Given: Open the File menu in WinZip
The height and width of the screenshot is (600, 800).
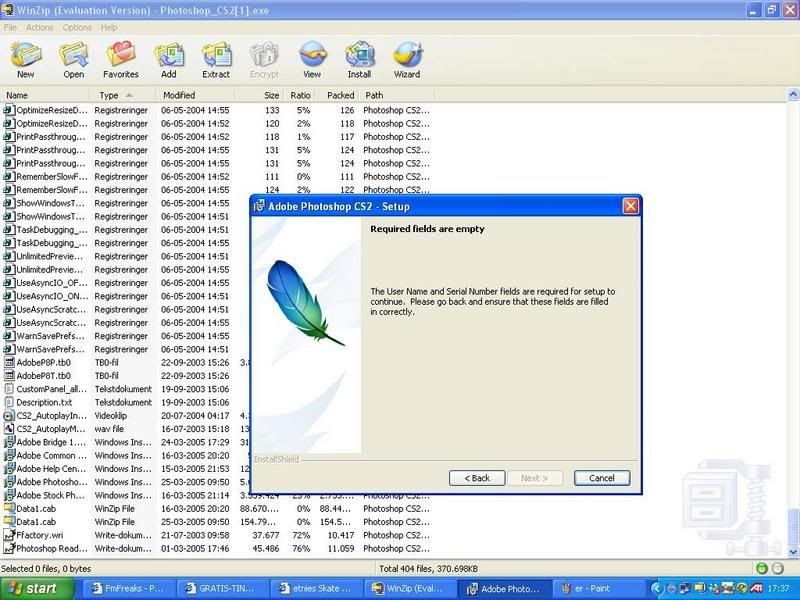Looking at the screenshot, I should coord(10,28).
